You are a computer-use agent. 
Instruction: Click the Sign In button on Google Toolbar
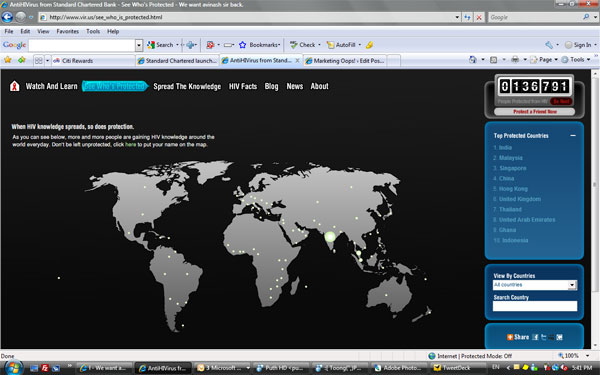click(x=578, y=45)
